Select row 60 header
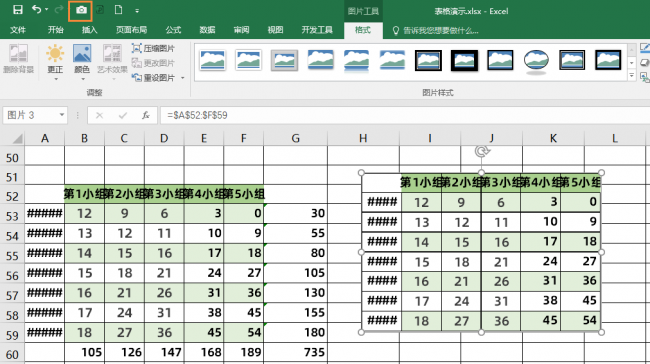 pos(12,354)
